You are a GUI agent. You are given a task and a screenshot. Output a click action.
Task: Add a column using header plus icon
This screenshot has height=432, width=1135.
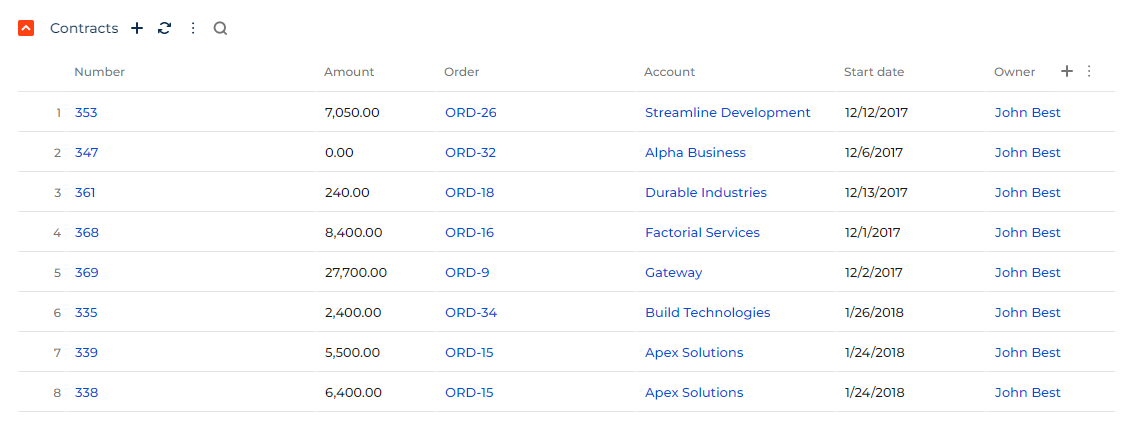click(x=1066, y=71)
